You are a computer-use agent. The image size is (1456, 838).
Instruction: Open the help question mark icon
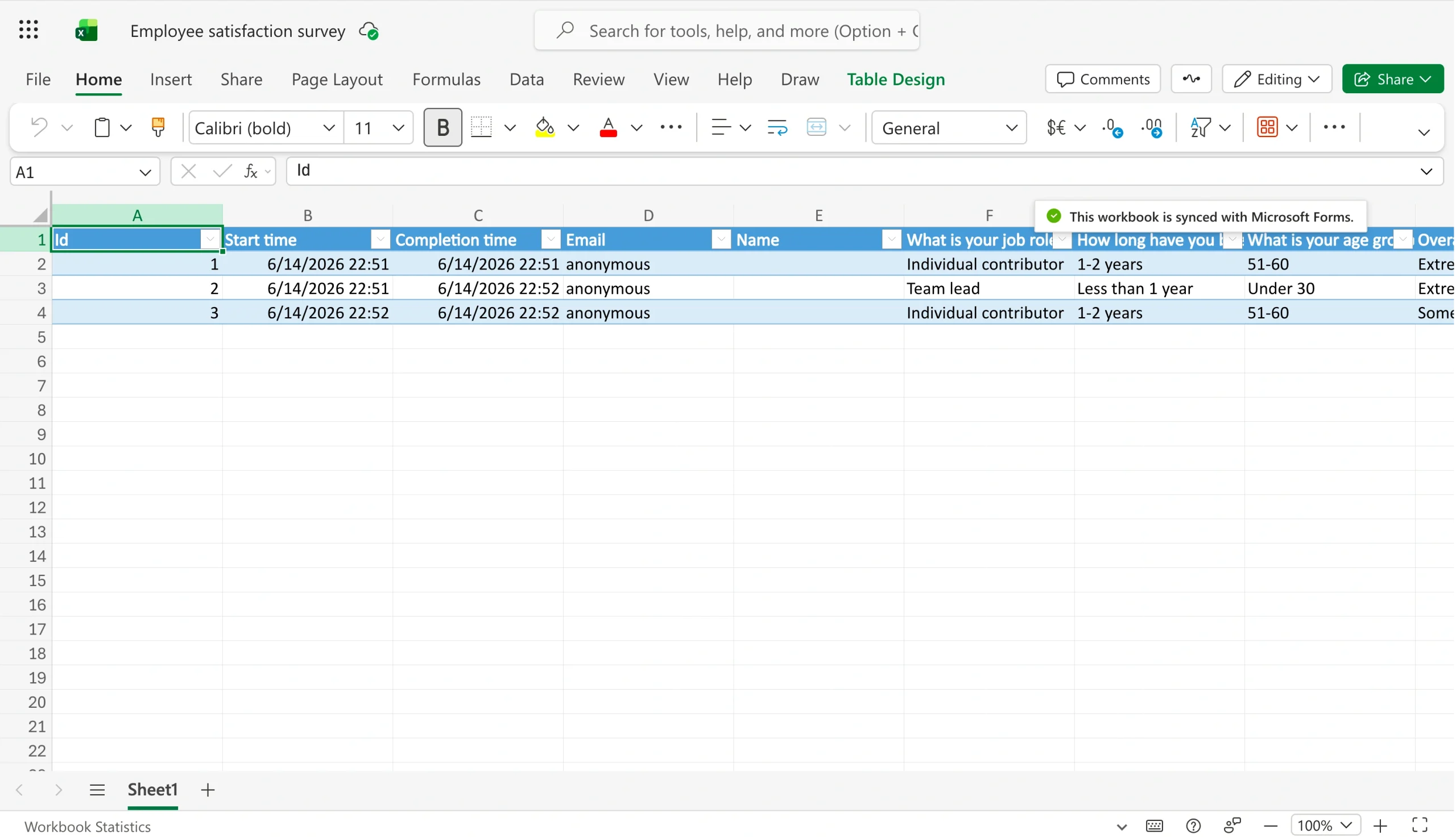pos(1194,826)
